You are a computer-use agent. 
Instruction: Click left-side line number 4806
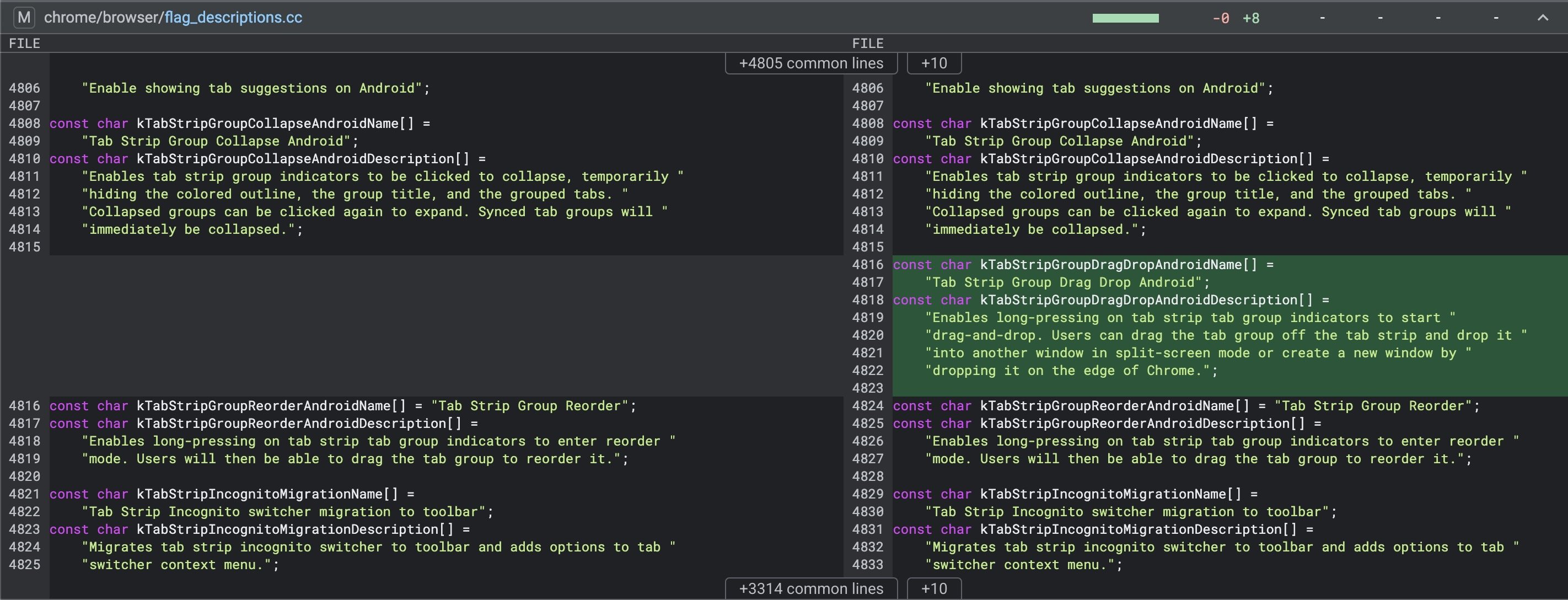pos(24,88)
